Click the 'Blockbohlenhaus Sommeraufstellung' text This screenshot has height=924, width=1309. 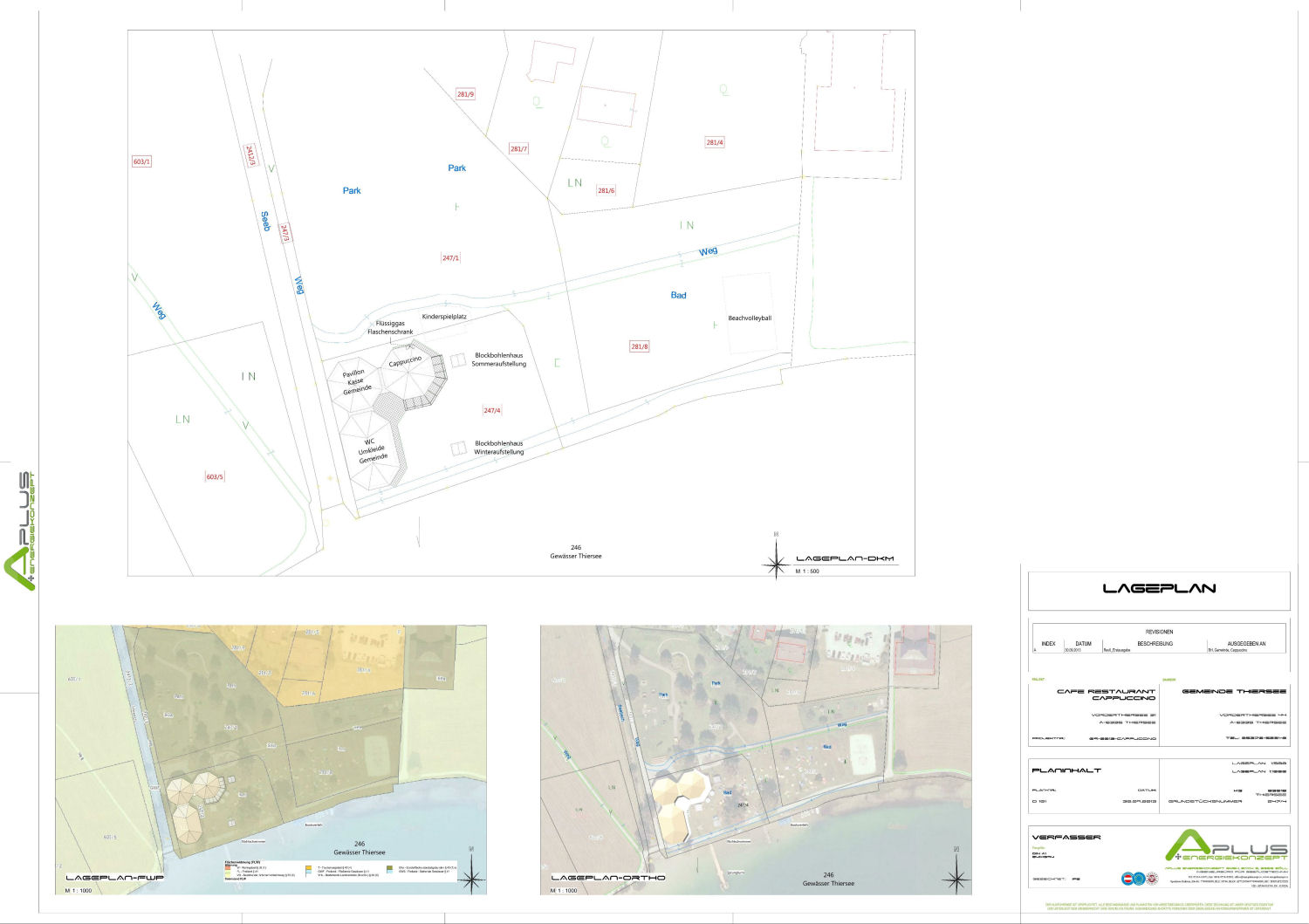(499, 359)
